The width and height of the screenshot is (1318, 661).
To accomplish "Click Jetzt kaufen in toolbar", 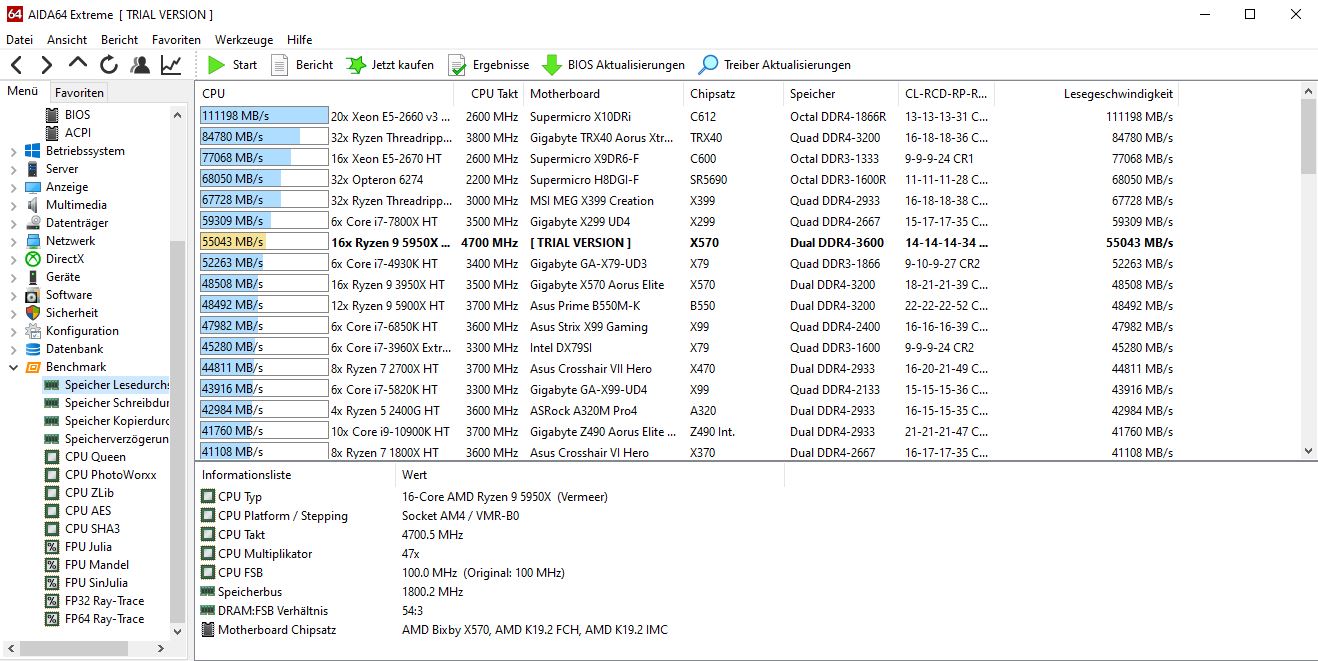I will 390,65.
